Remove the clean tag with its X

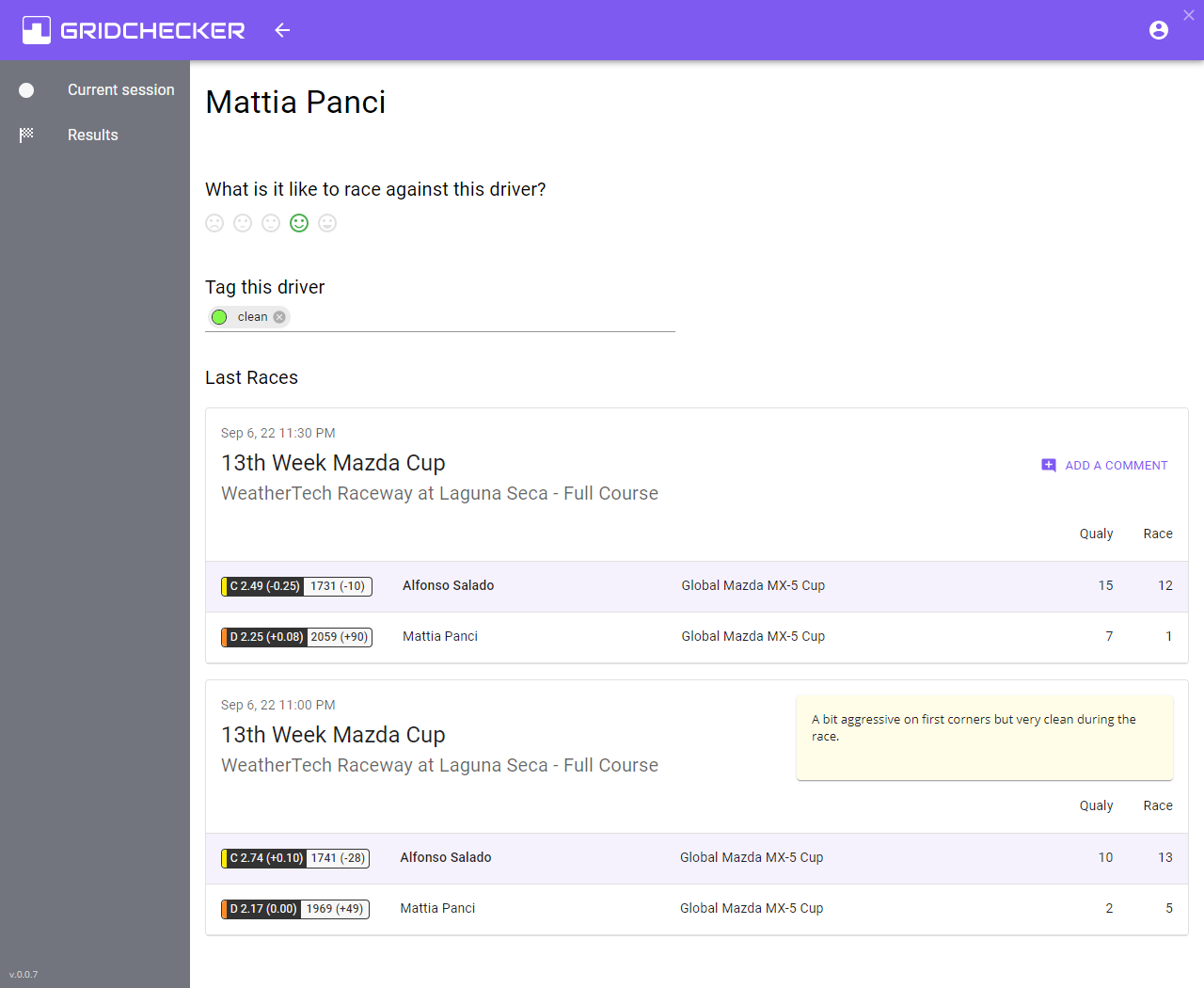pyautogui.click(x=279, y=317)
